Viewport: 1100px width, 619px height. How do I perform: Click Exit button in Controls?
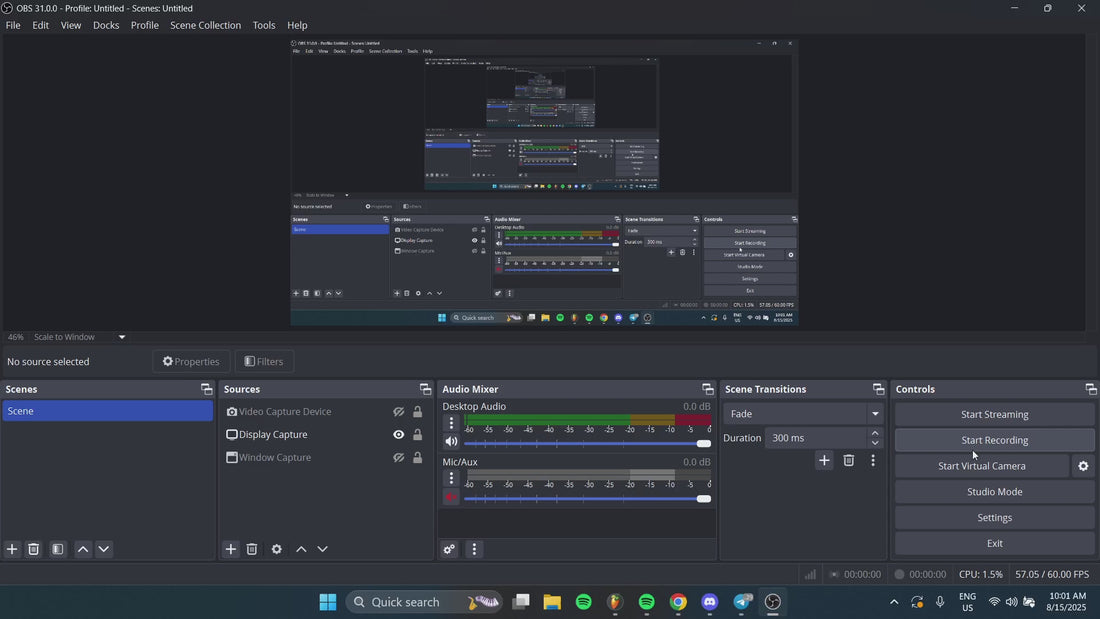994,543
